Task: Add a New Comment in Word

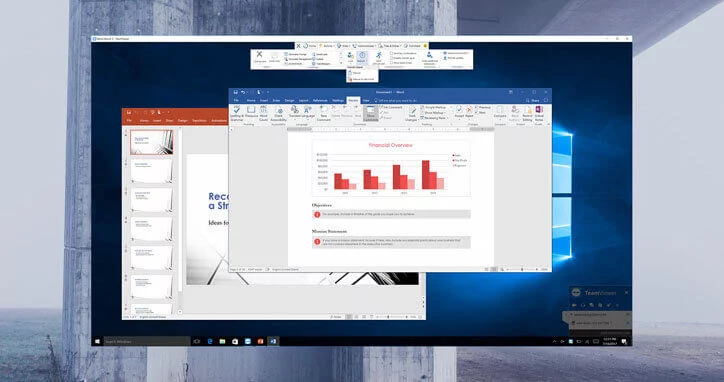Action: [323, 113]
